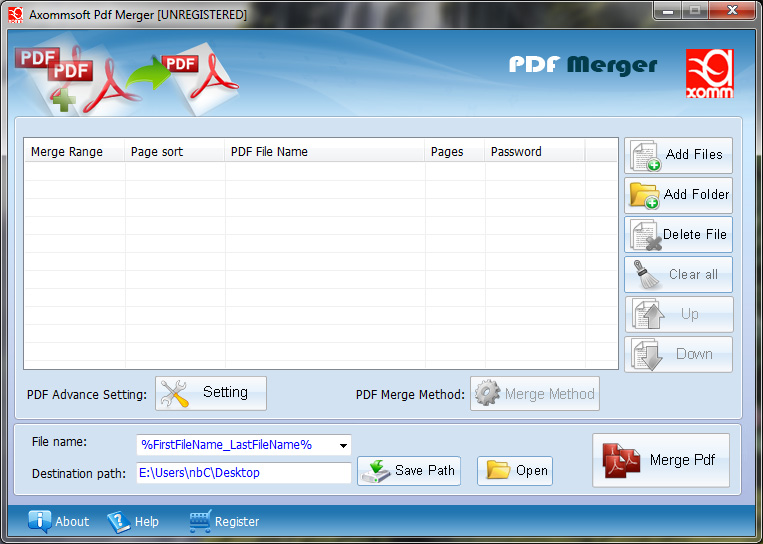Click the Pages column header
763x544 pixels.
pyautogui.click(x=454, y=152)
